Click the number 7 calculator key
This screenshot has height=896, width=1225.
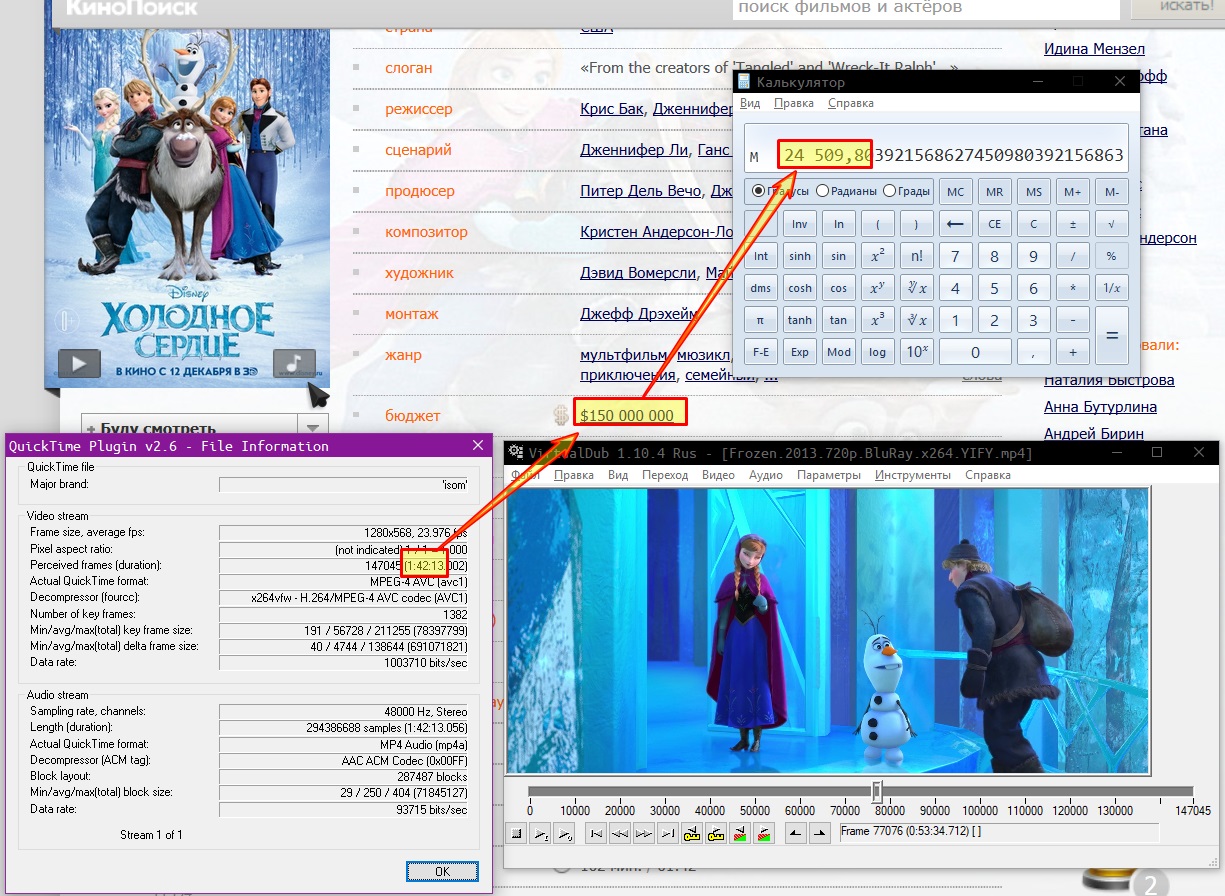[955, 256]
